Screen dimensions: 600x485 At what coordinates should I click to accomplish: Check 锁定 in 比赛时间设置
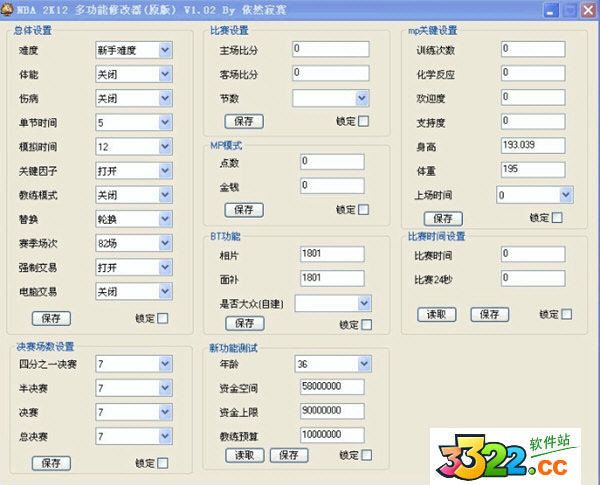pyautogui.click(x=566, y=314)
